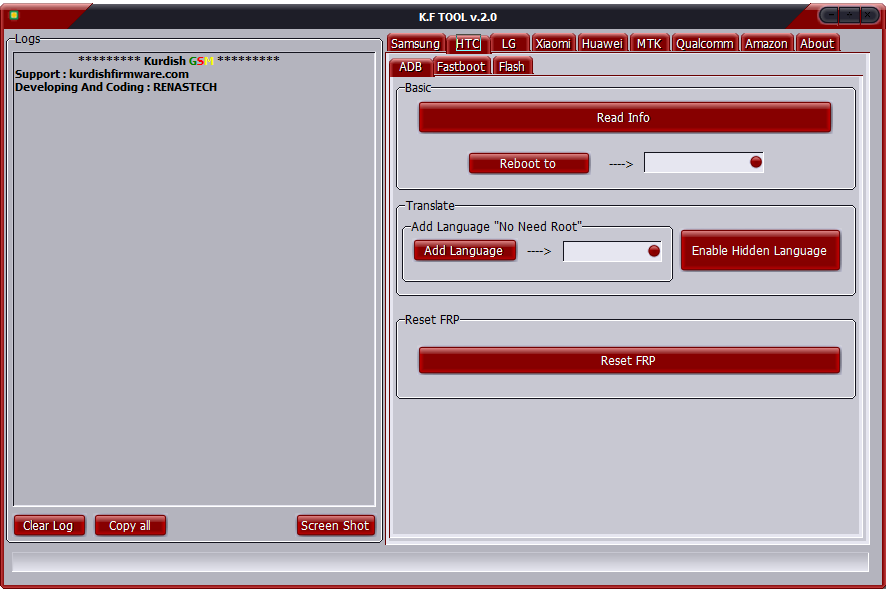The image size is (886, 589).
Task: Click 'Support : kurdishfirmware.com' log line
Action: [102, 74]
